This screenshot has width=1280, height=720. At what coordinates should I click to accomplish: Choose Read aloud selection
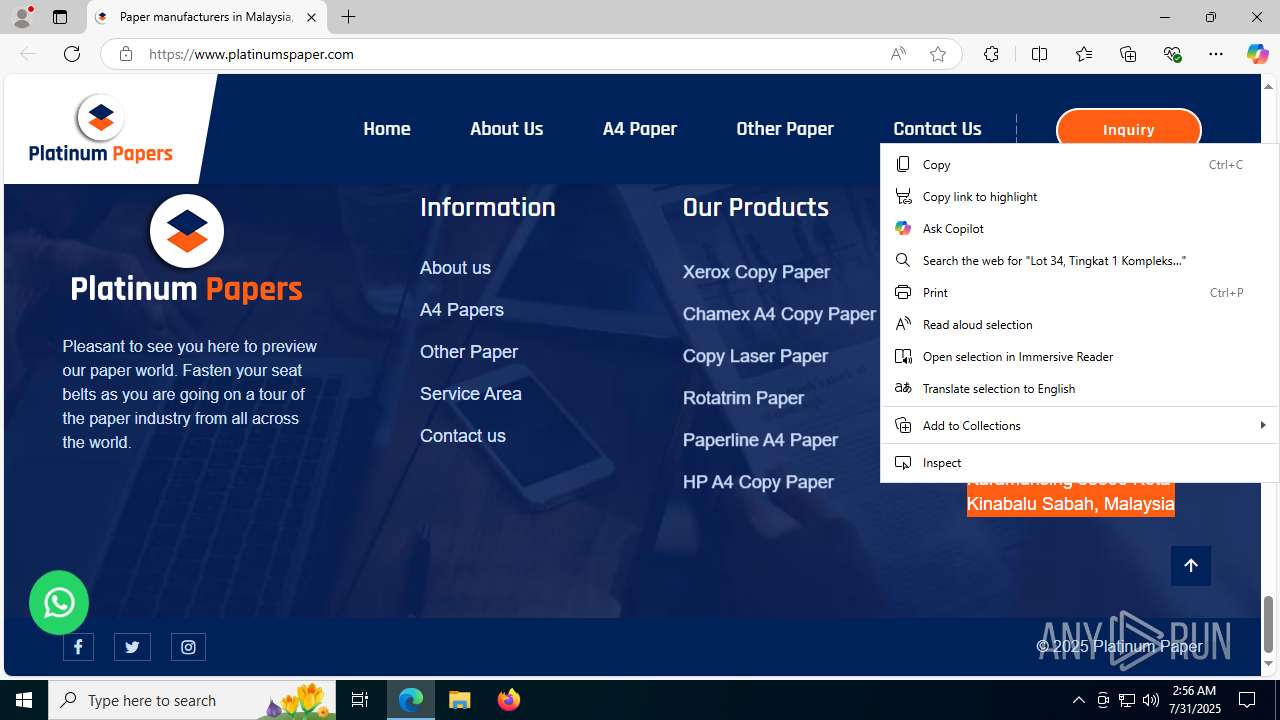pos(1080,324)
